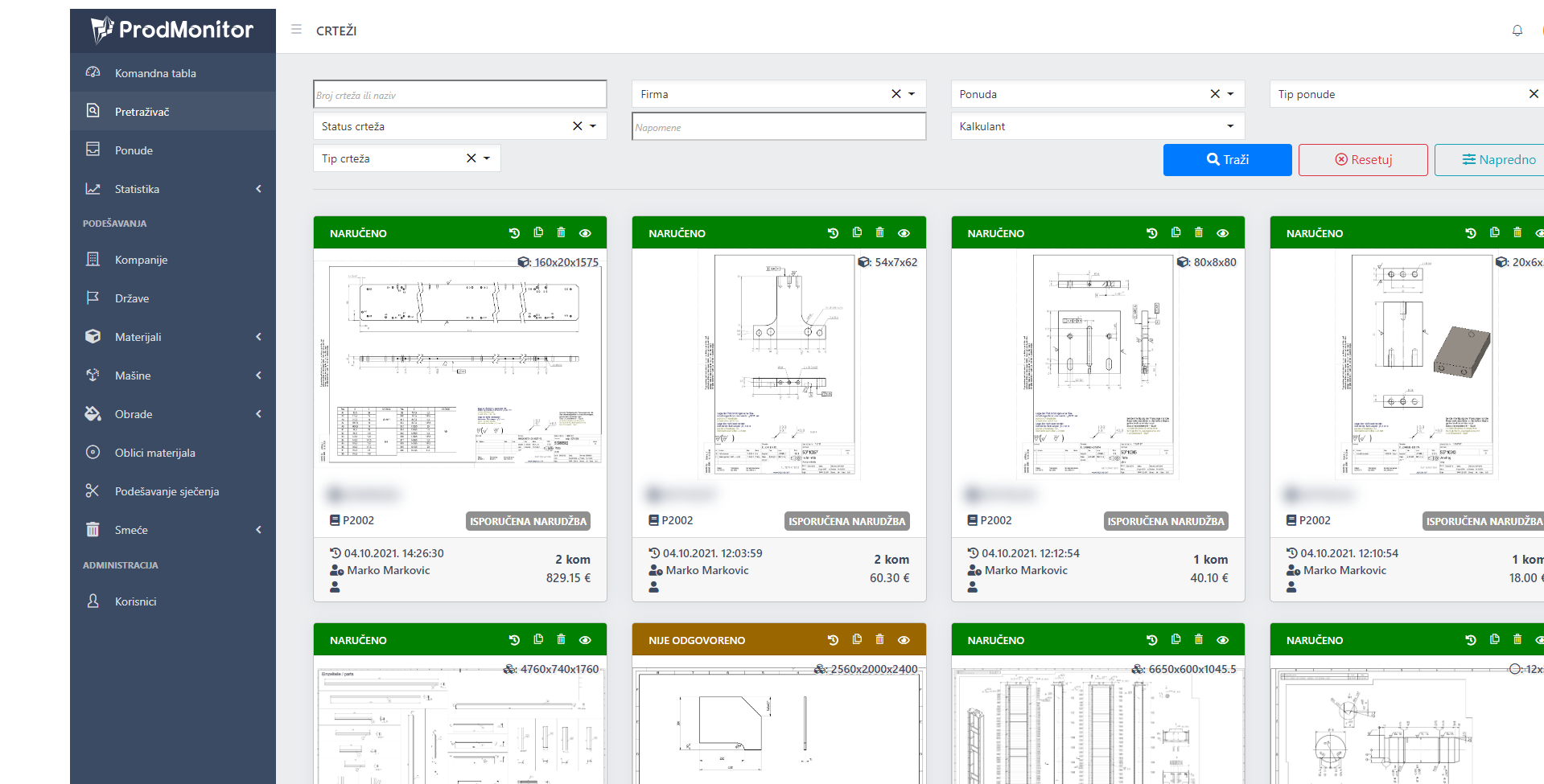Delete the 80x8x80 drawing card
The width and height of the screenshot is (1544, 784).
pos(1198,233)
